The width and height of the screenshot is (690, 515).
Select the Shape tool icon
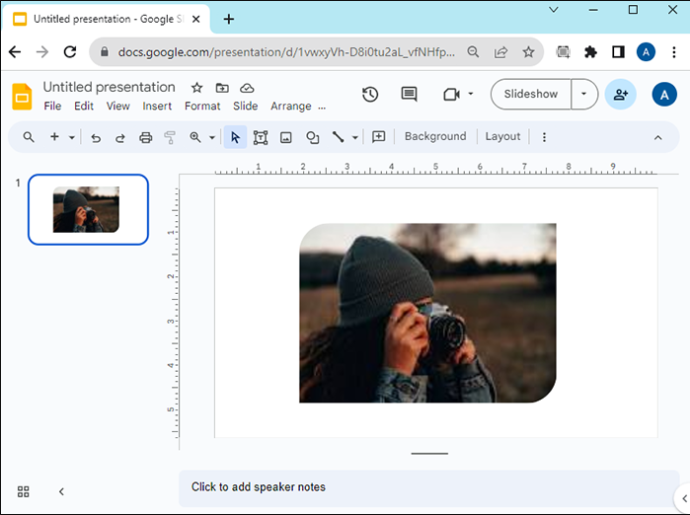point(312,137)
